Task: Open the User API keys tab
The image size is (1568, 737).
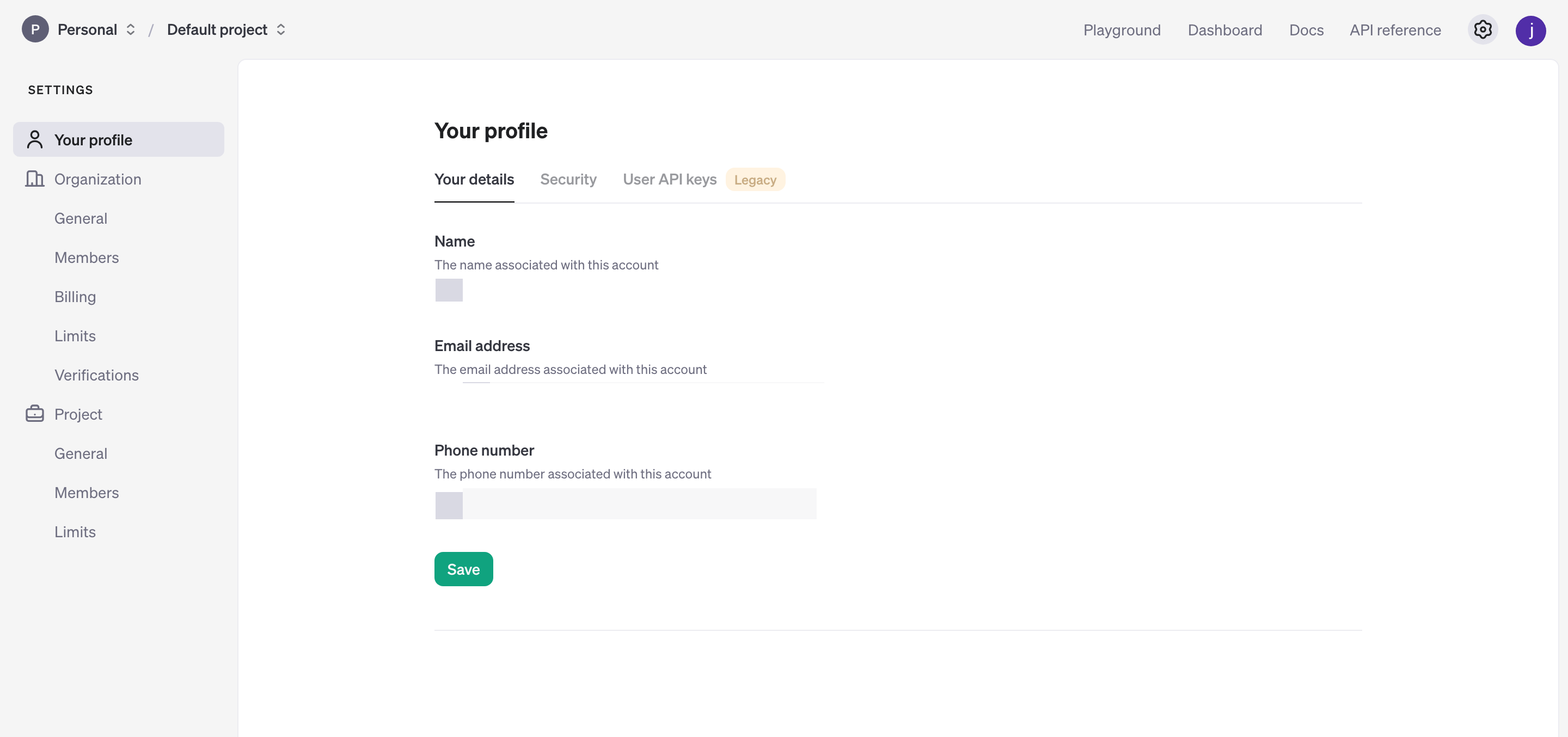Action: (x=670, y=180)
